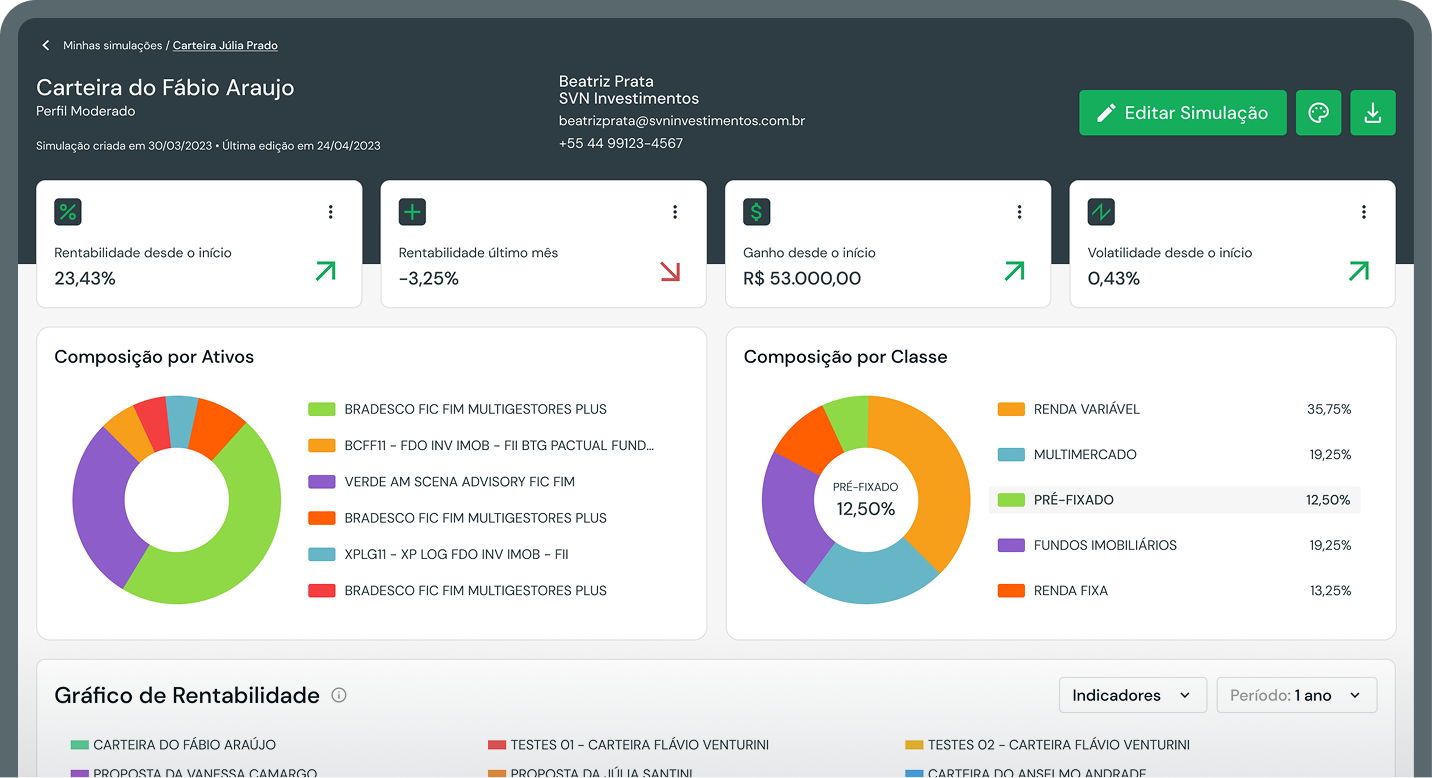1432x778 pixels.
Task: Click the download icon in the top right
Action: [1372, 112]
